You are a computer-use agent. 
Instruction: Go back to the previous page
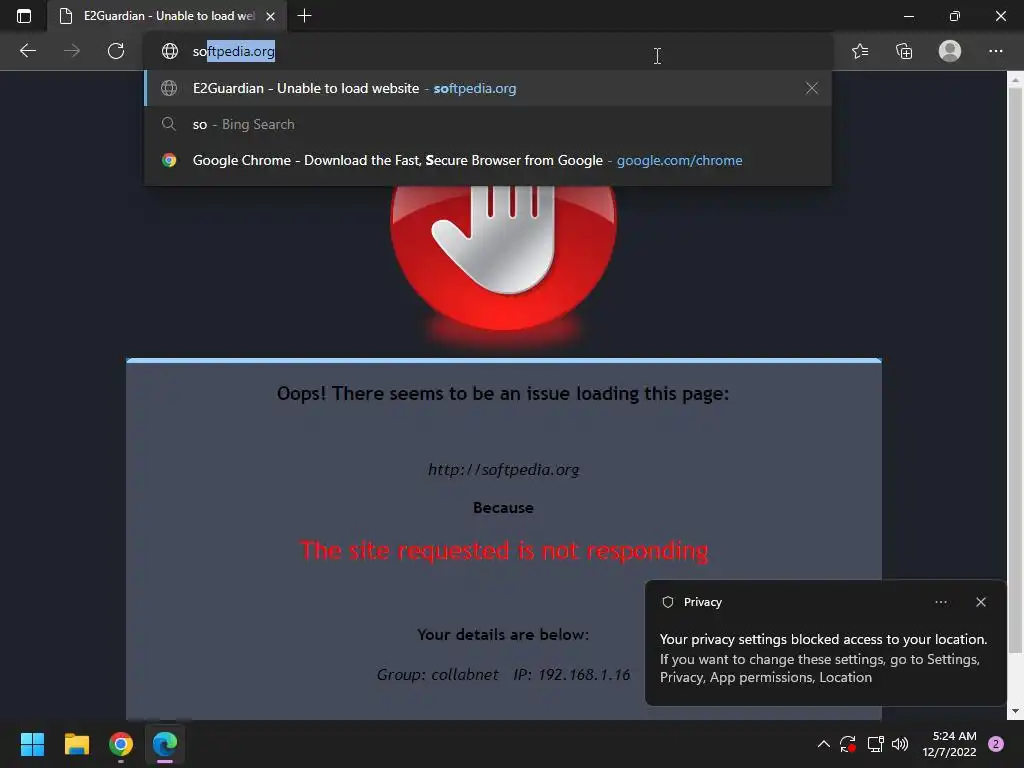[x=28, y=51]
